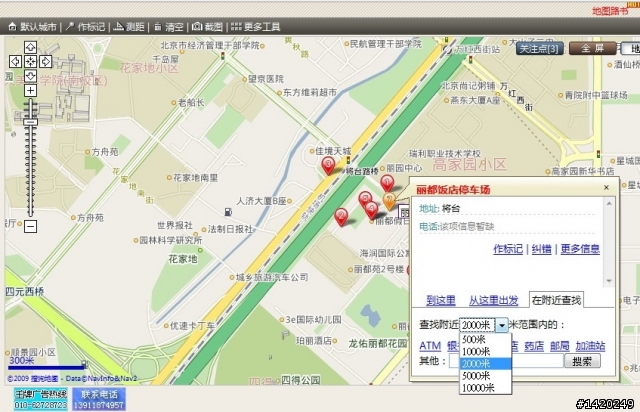Click the center recenter pan icon

(x=31, y=62)
